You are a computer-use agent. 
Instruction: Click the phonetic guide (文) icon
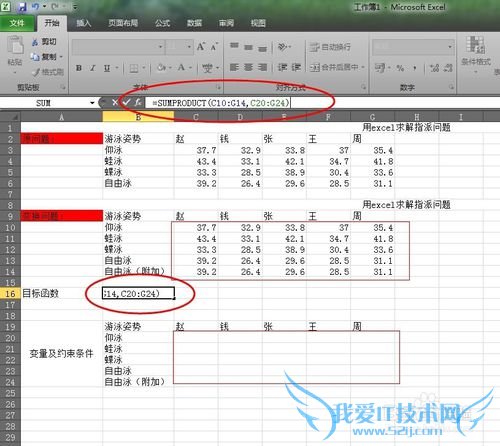click(x=207, y=68)
